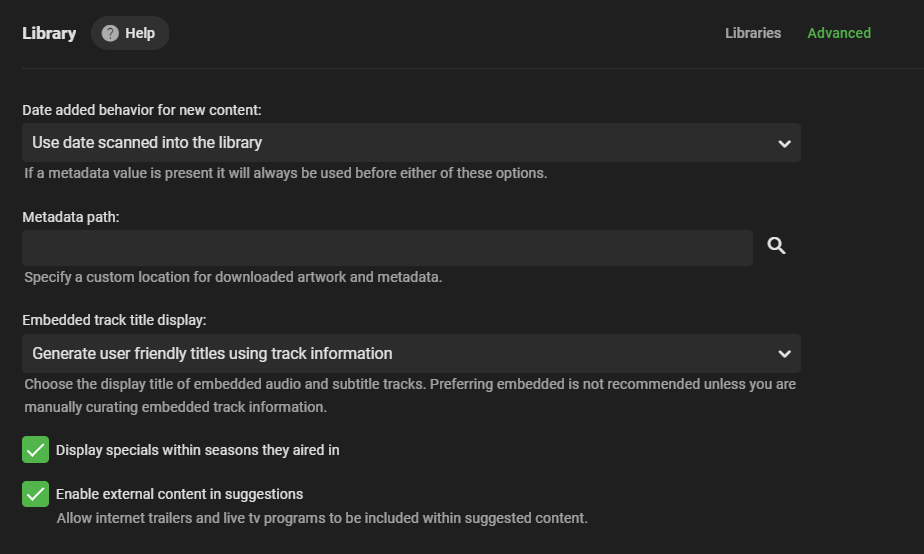Click the 'Specify a custom location' description text

(x=233, y=277)
